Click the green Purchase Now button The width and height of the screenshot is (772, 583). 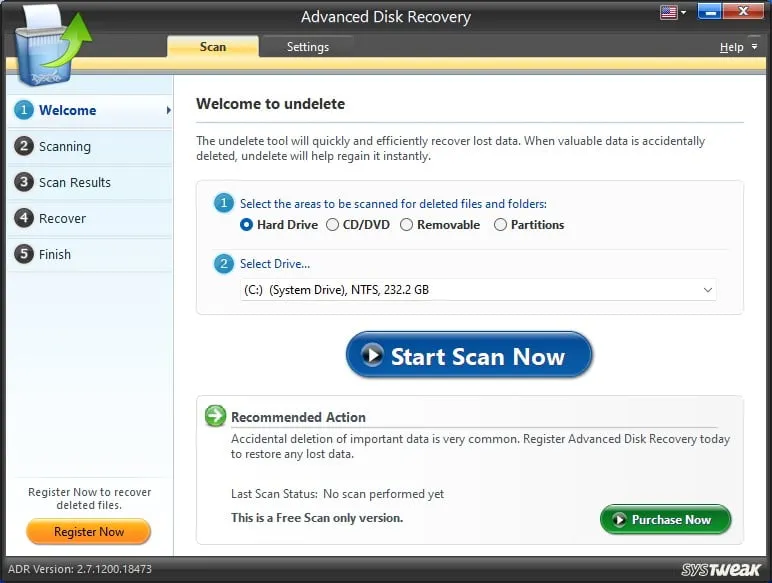(x=665, y=519)
